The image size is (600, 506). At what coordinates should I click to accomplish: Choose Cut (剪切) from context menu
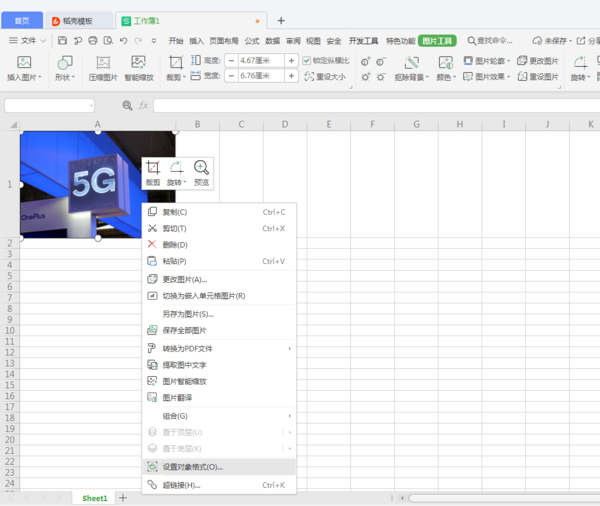pos(219,229)
